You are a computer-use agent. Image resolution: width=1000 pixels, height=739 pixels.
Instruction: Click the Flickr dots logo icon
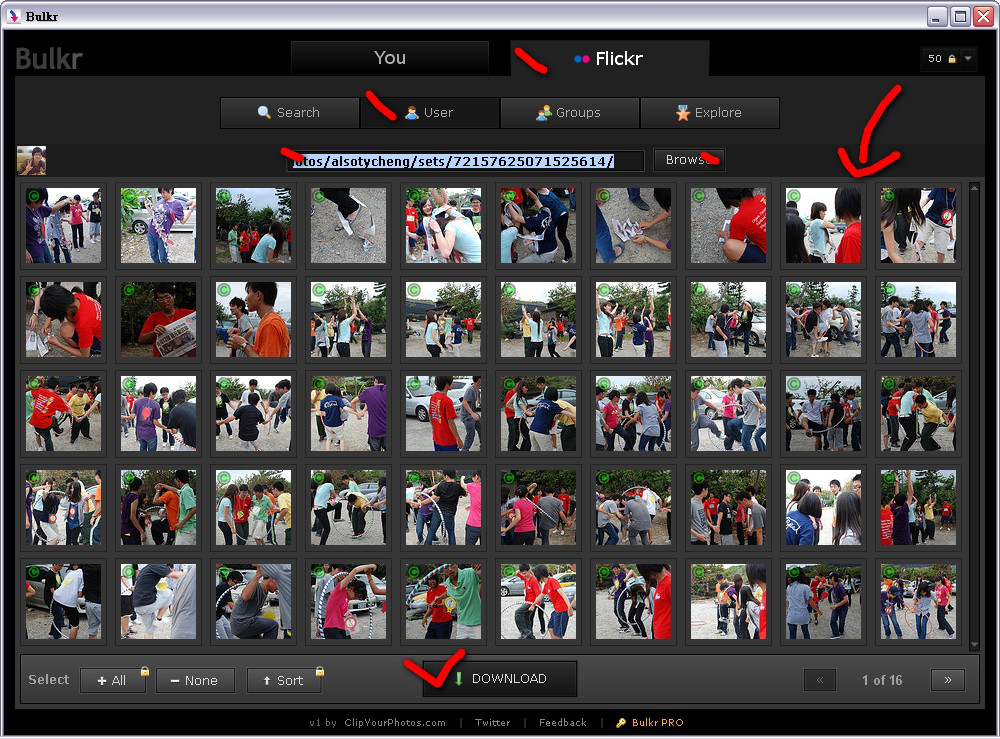click(x=581, y=59)
